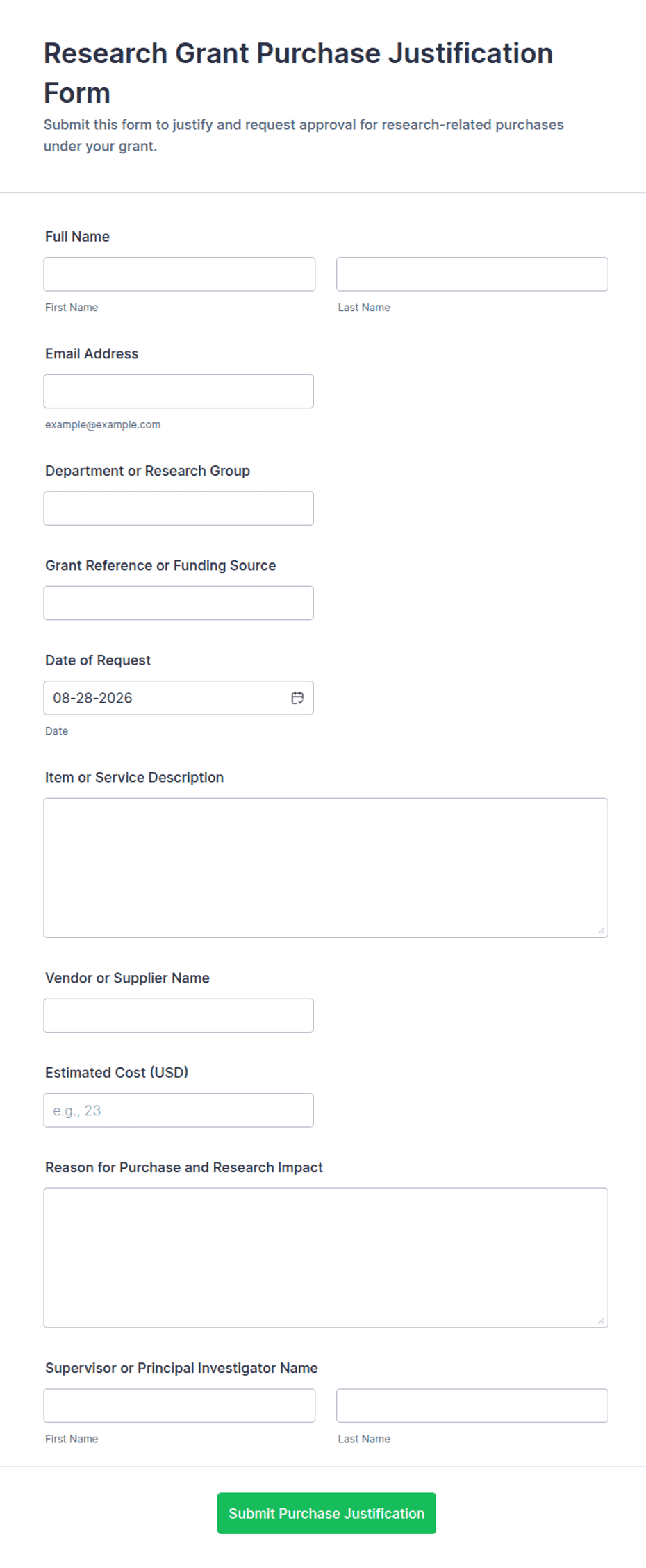Focus the Email Address input

179,392
